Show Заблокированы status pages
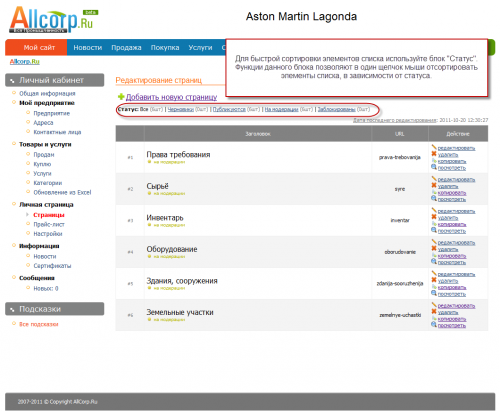 tap(336, 109)
